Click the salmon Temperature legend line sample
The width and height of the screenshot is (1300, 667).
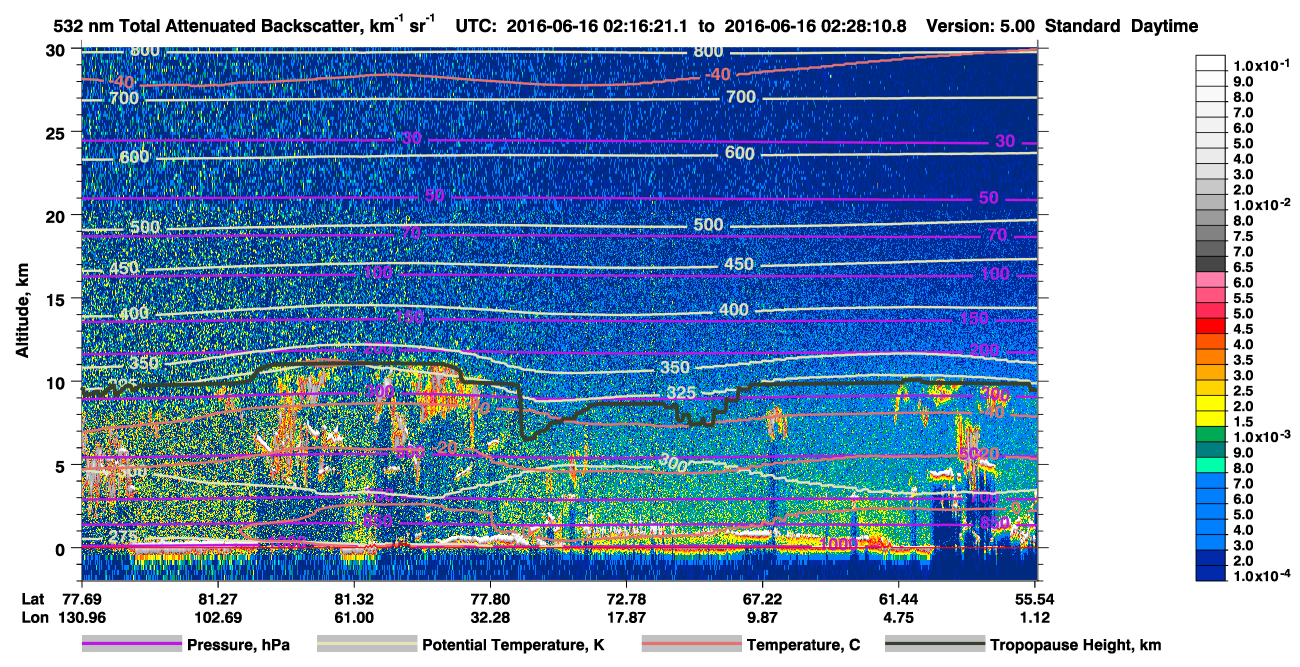click(x=692, y=645)
